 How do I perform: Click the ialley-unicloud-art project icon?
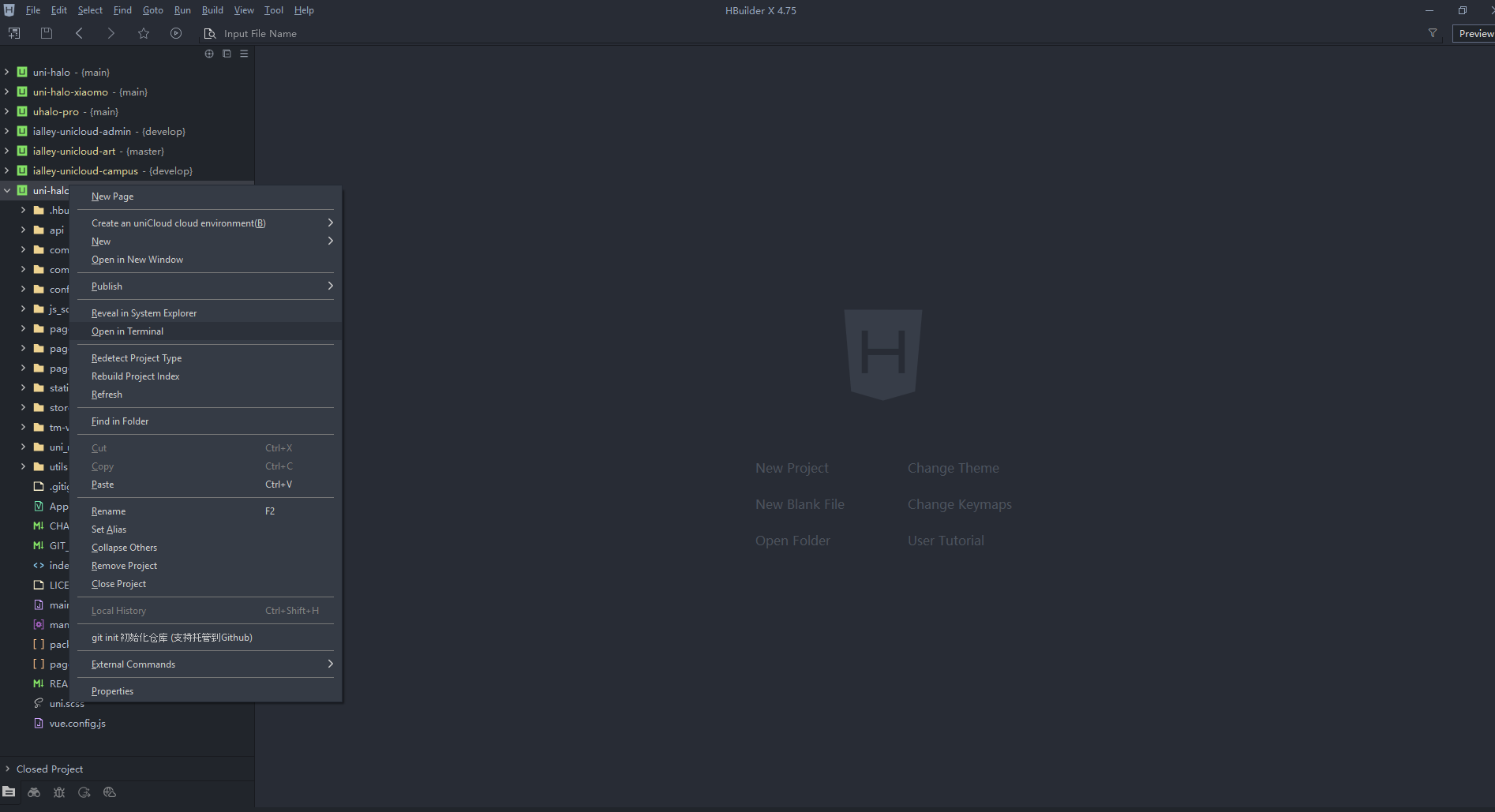(22, 151)
